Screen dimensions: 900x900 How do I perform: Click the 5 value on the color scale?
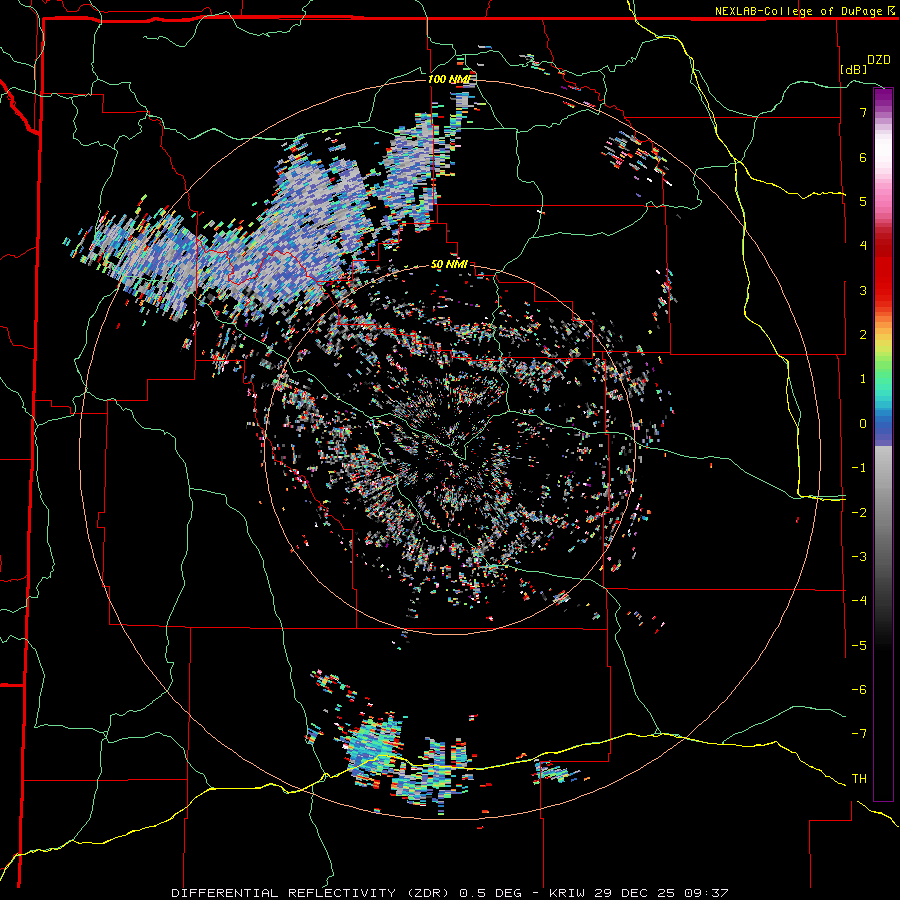(863, 201)
